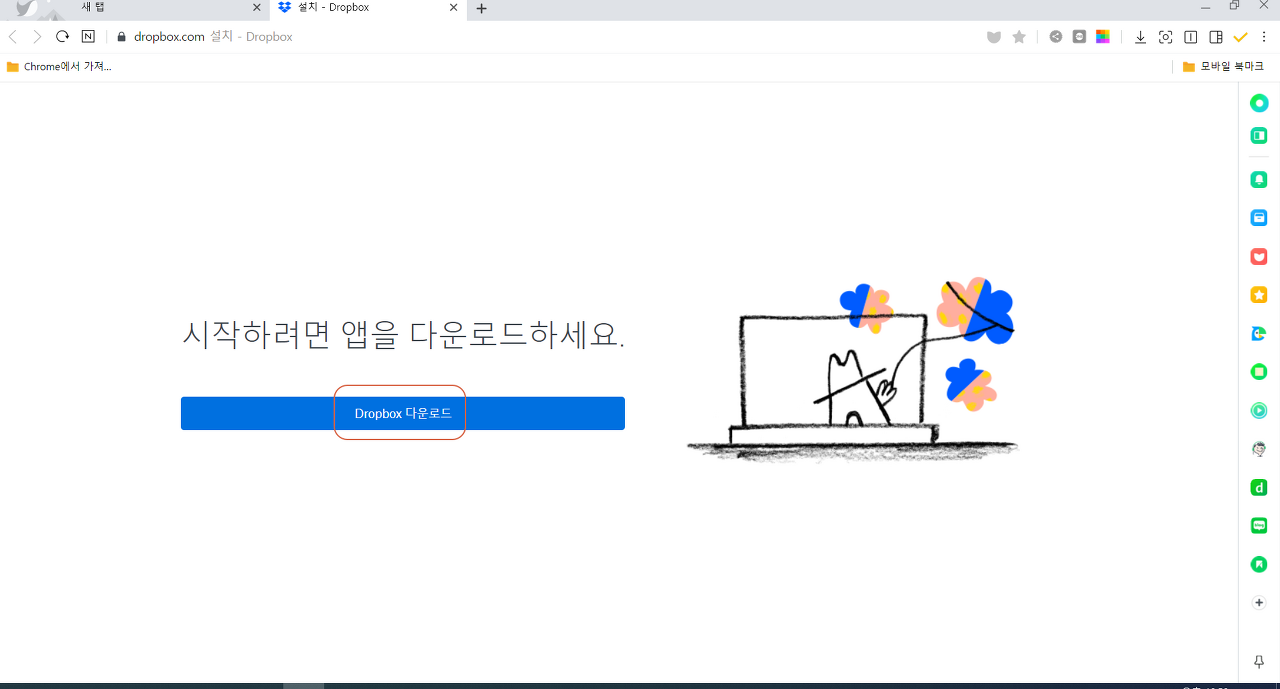Open the browser three-dot menu
Viewport: 1280px width, 689px height.
pos(1266,37)
